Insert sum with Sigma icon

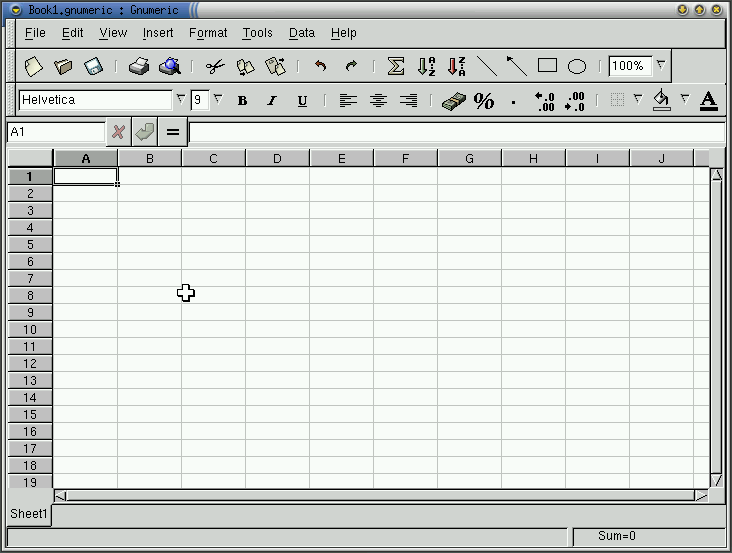395,66
